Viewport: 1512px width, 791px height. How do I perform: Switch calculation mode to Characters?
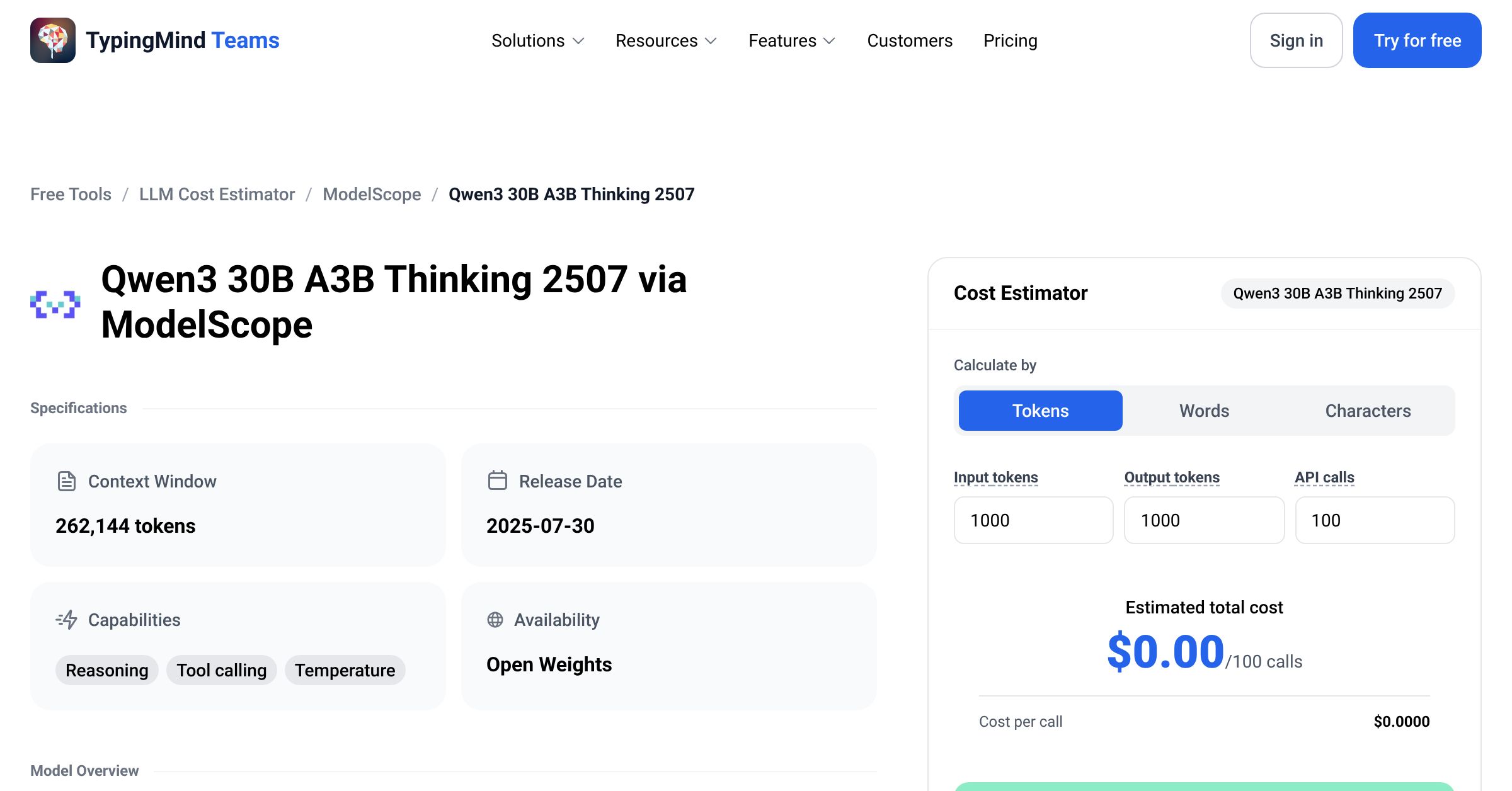1368,411
